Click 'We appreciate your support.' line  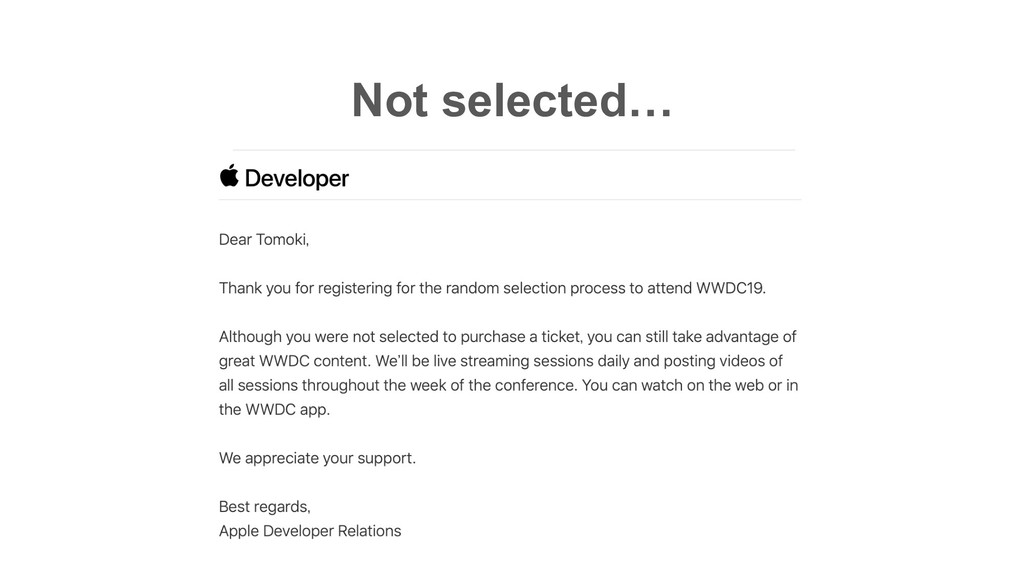317,458
